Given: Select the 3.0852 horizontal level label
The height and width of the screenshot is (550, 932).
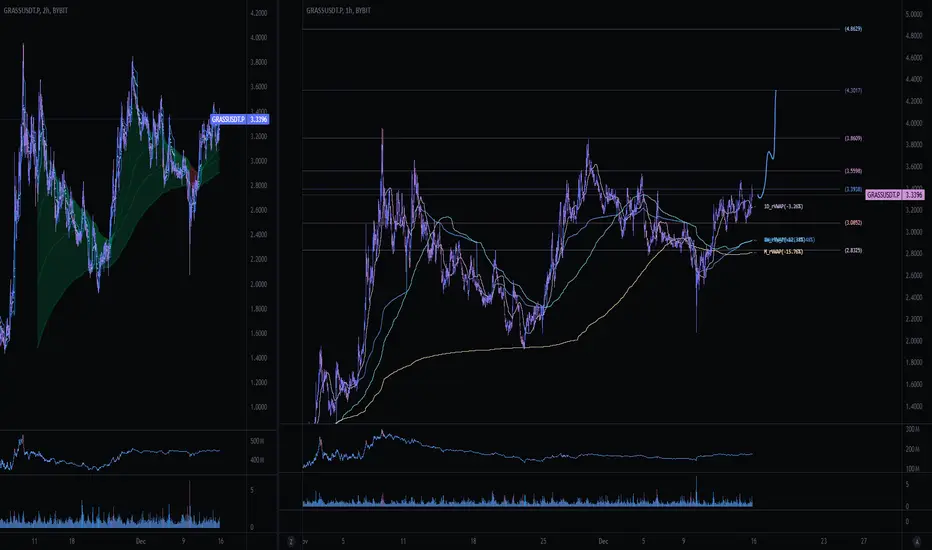Looking at the screenshot, I should click(853, 222).
